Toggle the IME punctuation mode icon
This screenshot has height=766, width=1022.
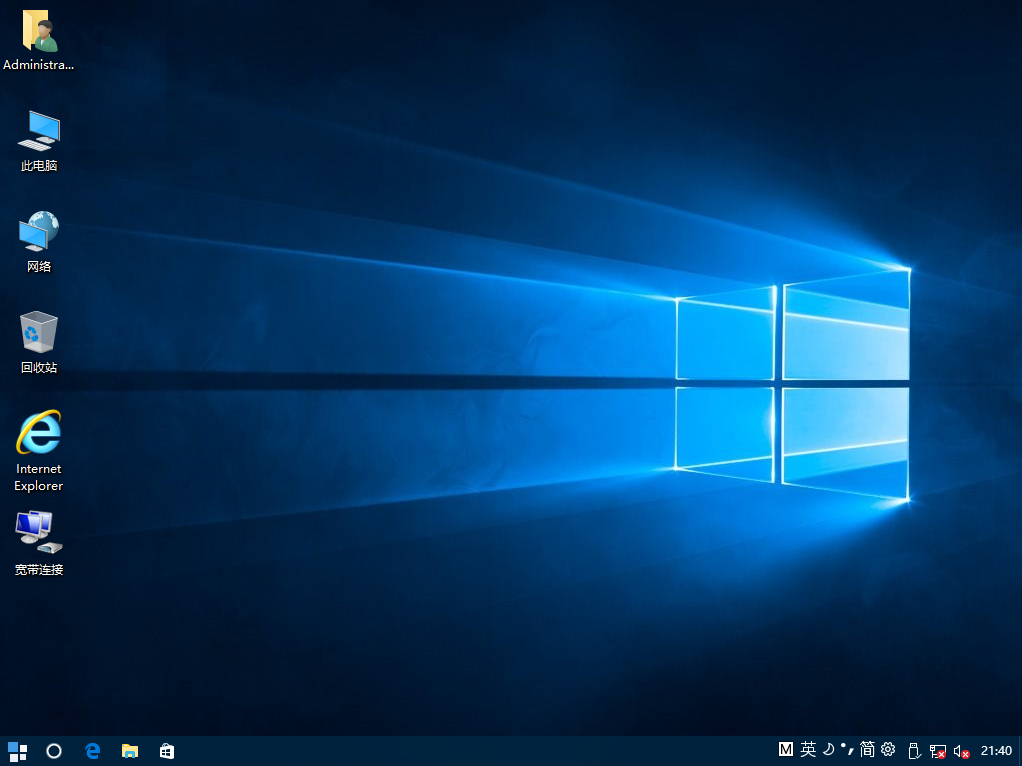tap(847, 750)
